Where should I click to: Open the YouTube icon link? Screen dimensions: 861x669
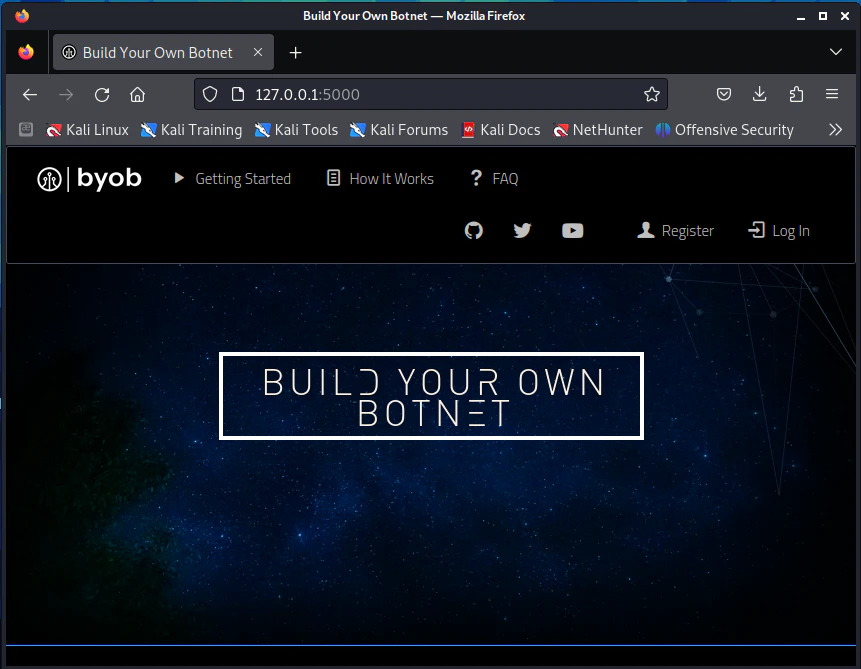coord(572,231)
